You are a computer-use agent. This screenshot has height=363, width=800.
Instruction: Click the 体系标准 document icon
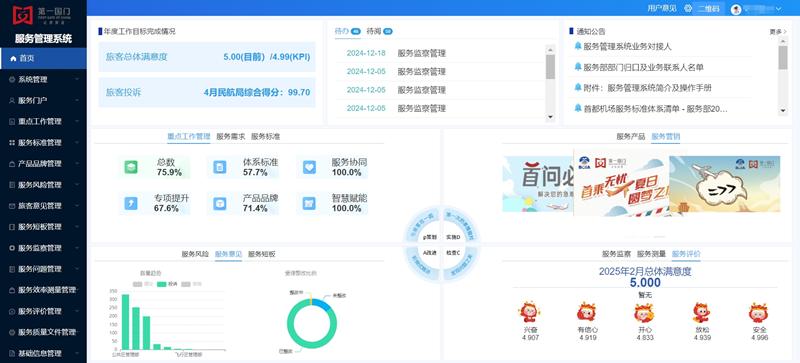coord(220,167)
